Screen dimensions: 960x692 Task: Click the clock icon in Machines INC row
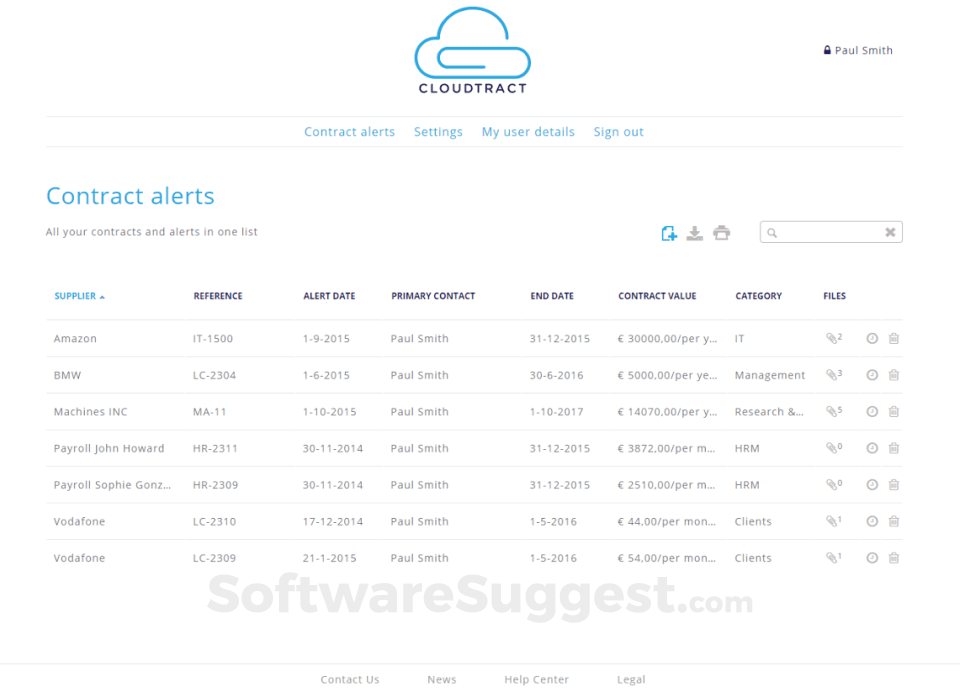871,412
